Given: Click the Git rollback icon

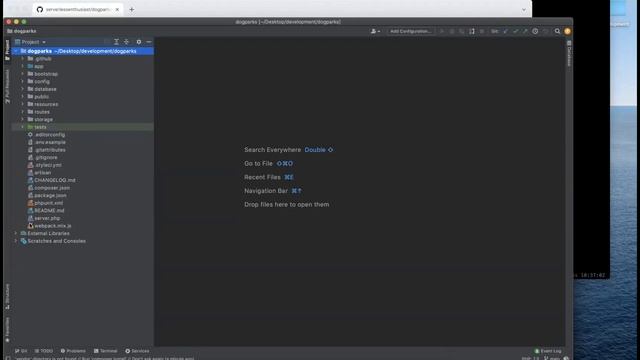Looking at the screenshot, I should click(x=545, y=31).
